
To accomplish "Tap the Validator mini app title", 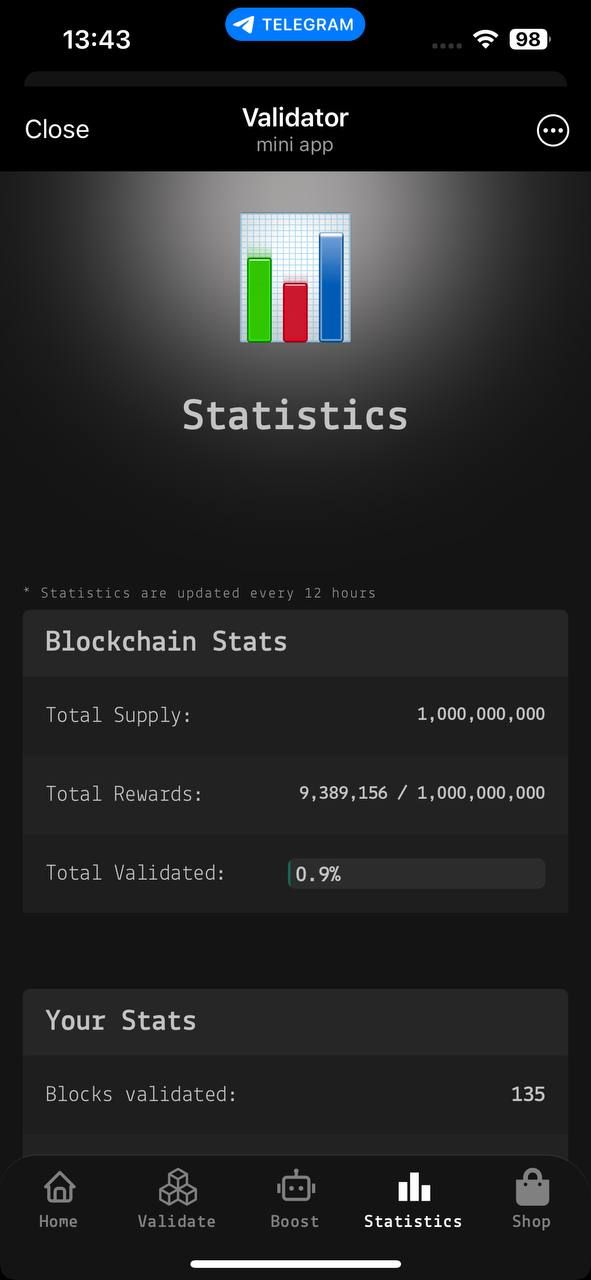I will pyautogui.click(x=295, y=118).
